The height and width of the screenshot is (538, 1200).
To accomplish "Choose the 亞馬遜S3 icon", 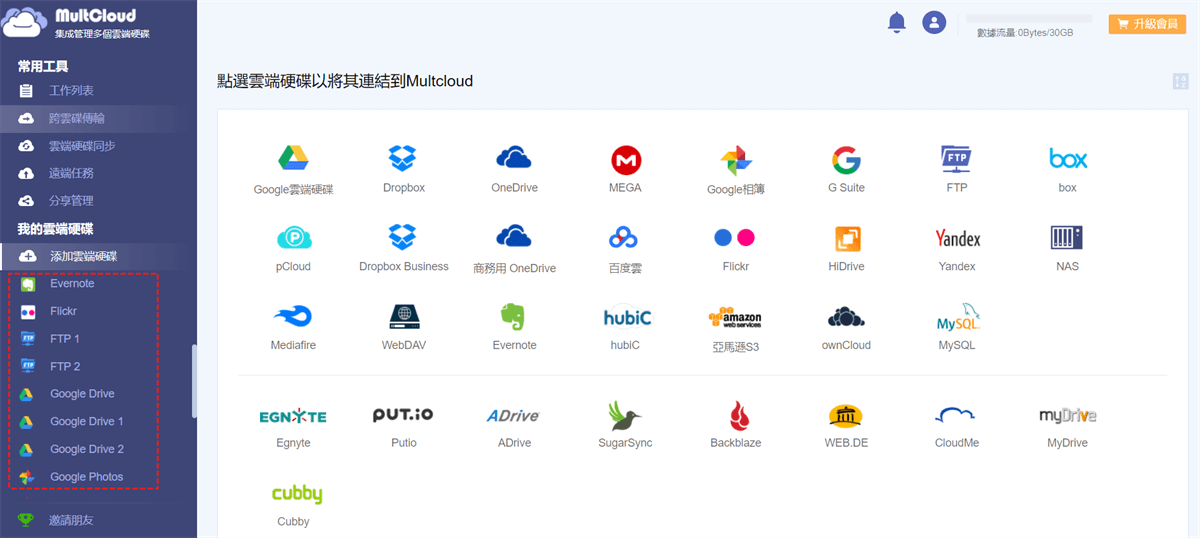I will 735,317.
